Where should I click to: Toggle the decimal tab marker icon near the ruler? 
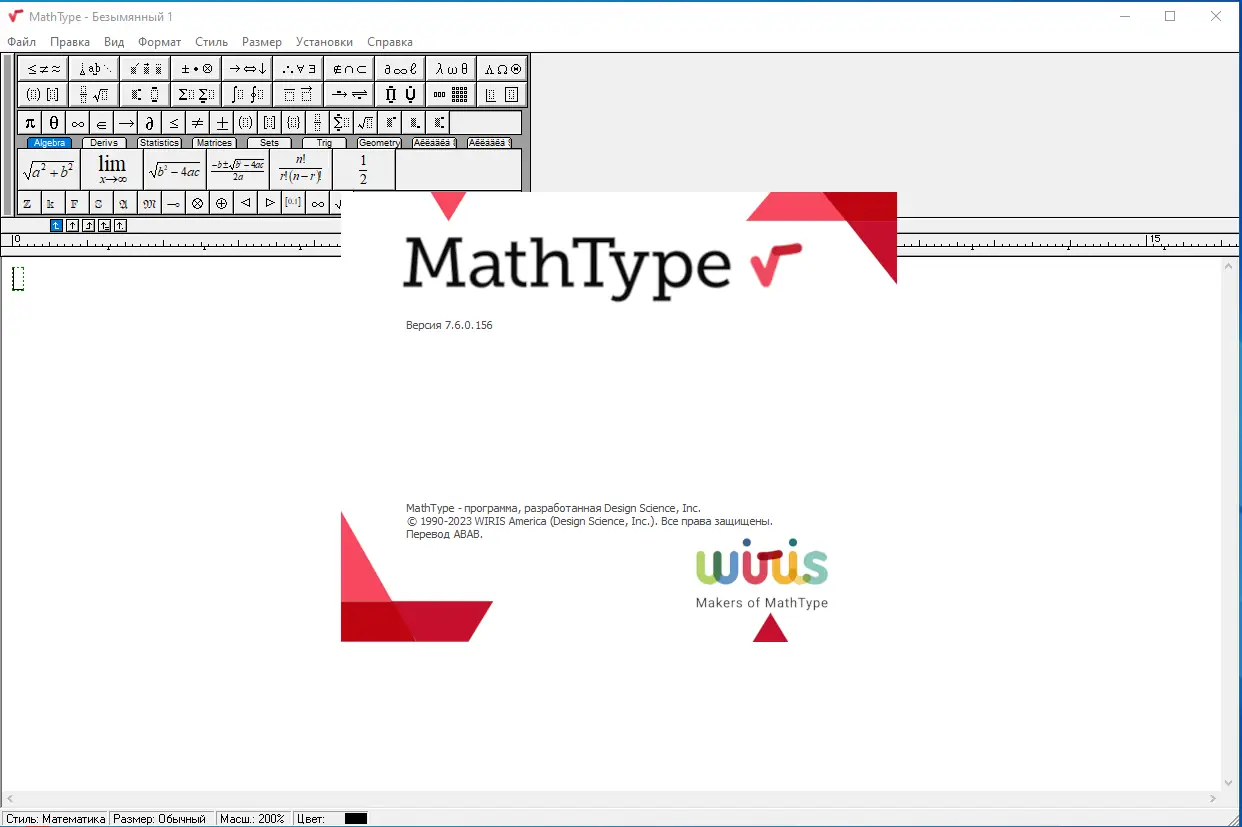click(120, 225)
